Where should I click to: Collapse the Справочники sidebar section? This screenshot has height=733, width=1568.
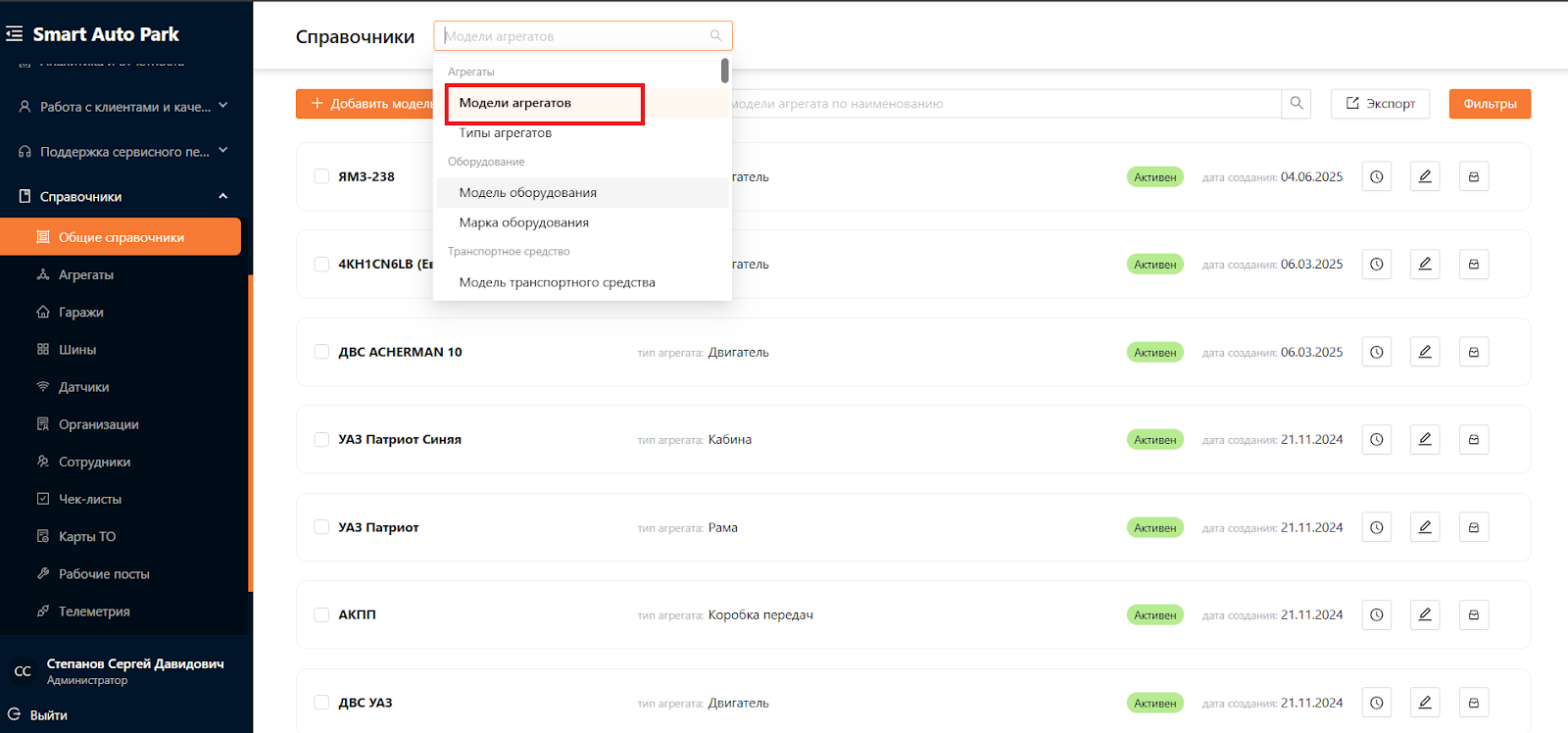(222, 197)
